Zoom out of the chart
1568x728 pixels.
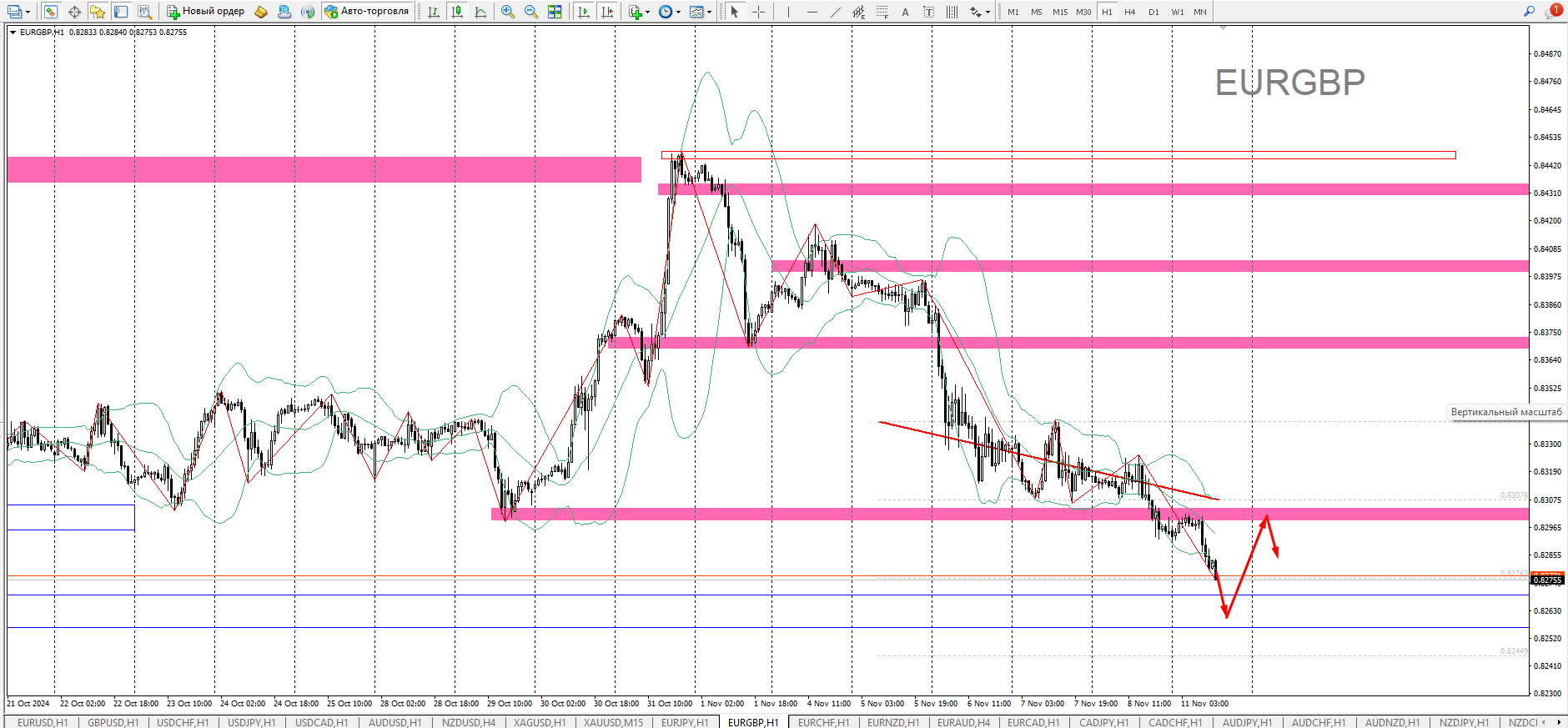[x=530, y=12]
